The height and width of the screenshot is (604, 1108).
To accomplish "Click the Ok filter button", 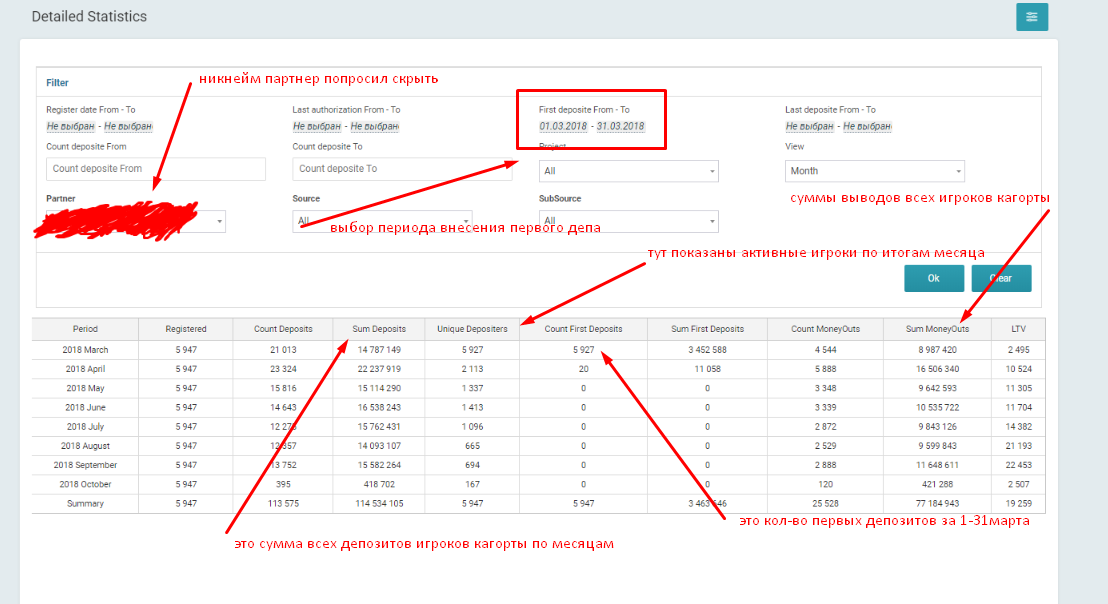I will 933,278.
